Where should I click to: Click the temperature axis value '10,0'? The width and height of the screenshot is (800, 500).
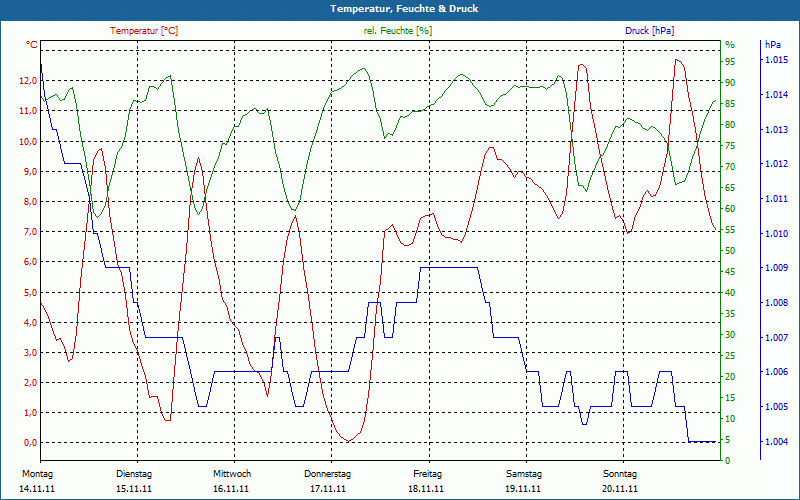coord(28,141)
